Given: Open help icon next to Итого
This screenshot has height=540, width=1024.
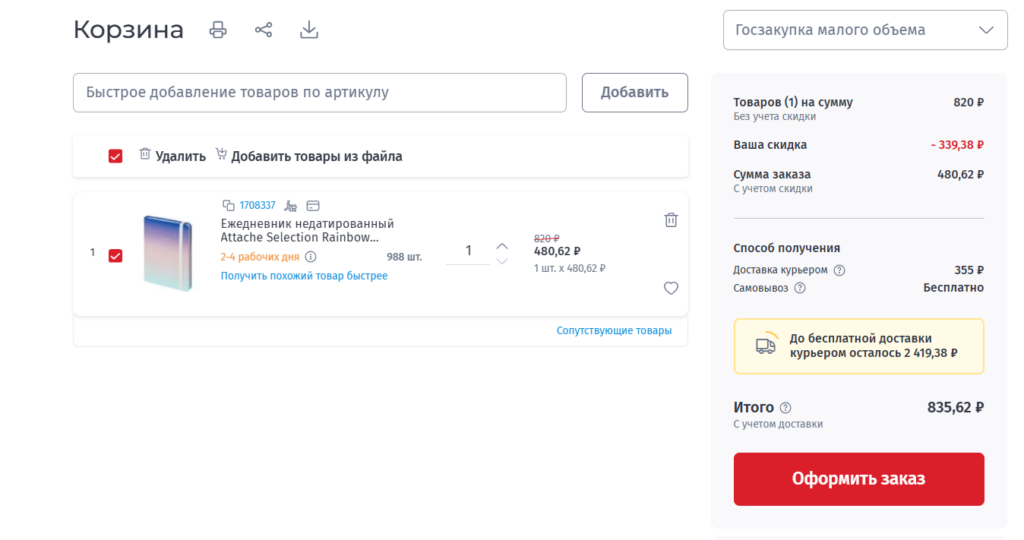Looking at the screenshot, I should [x=786, y=408].
